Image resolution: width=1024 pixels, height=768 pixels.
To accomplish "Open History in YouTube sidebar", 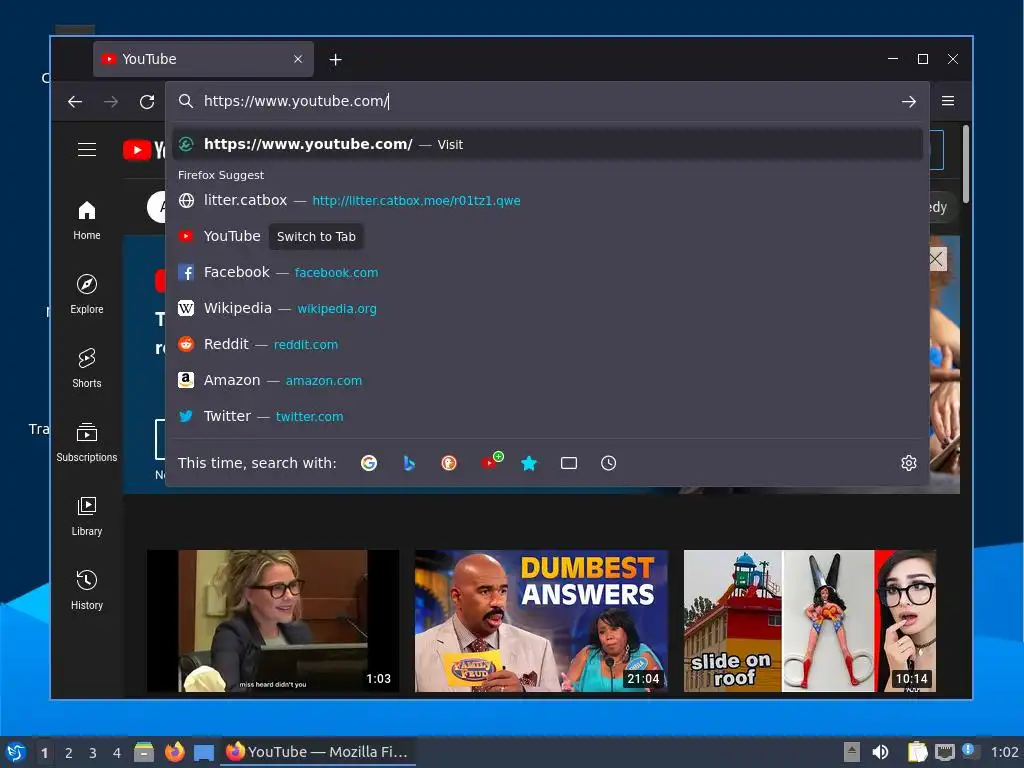I will click(x=87, y=590).
